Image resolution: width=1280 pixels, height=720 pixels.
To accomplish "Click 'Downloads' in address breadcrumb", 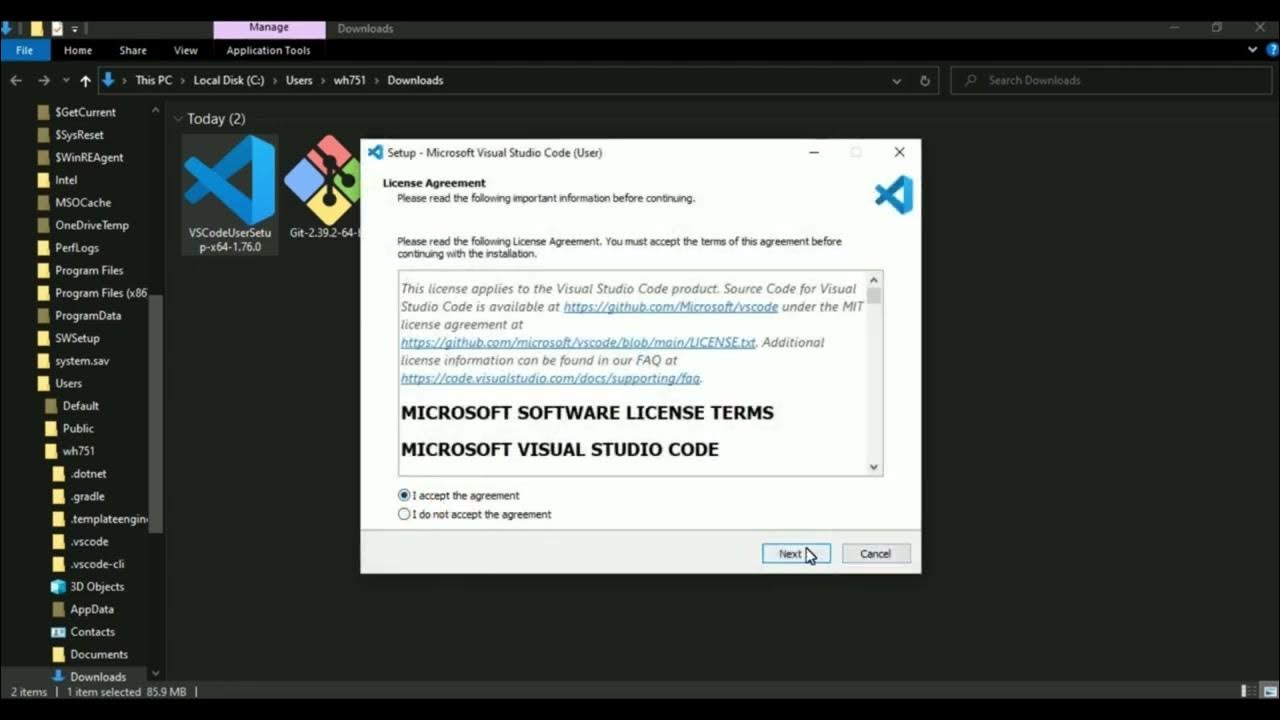I will [415, 80].
